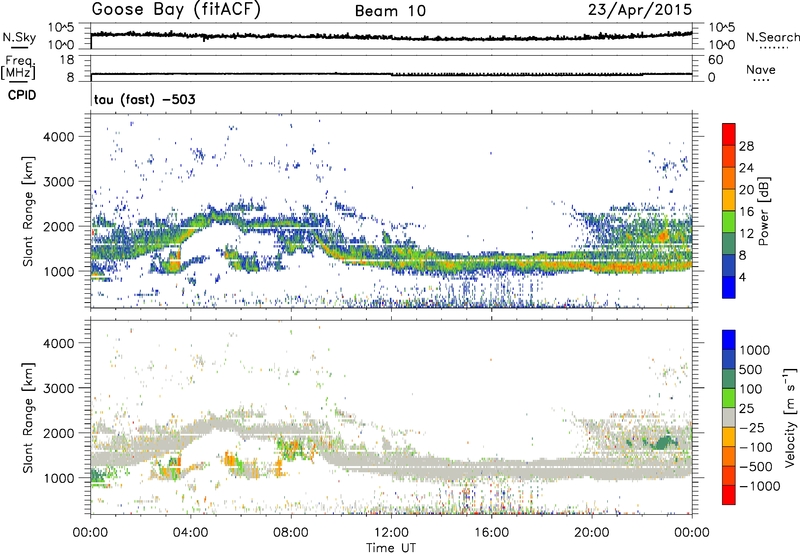The image size is (800, 554).
Task: Click the '60' Nave axis tick
Action: point(715,60)
